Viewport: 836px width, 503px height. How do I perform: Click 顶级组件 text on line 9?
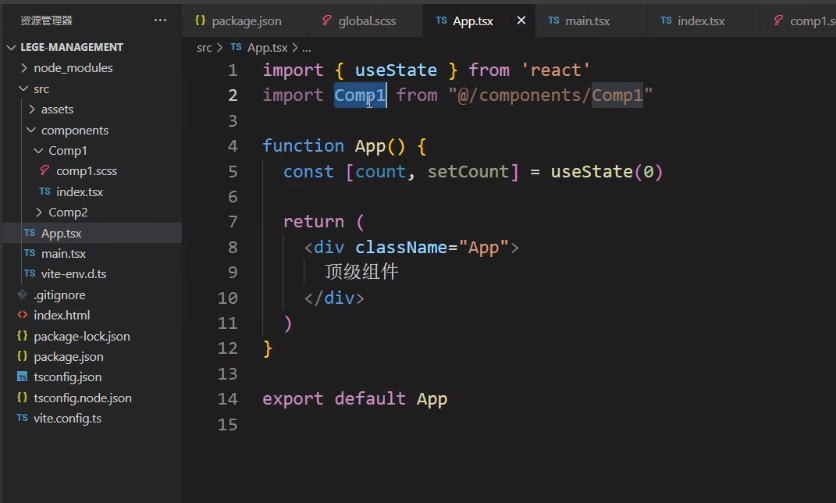coord(361,272)
